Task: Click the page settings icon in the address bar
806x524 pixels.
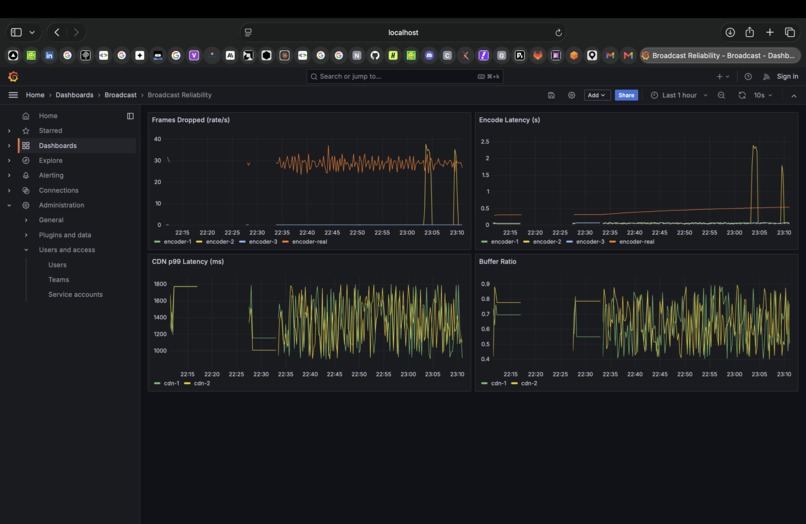Action: click(x=248, y=32)
